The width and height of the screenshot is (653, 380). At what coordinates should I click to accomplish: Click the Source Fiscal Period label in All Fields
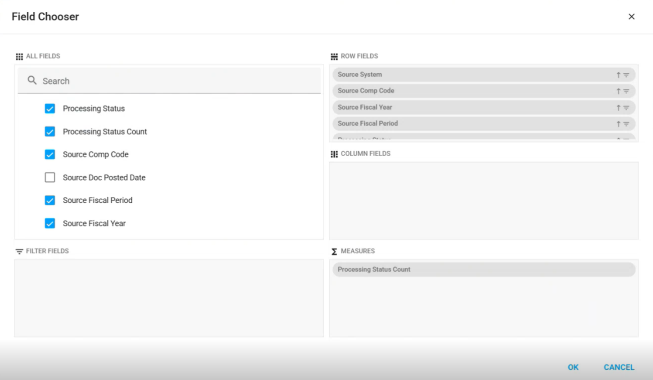pyautogui.click(x=97, y=200)
